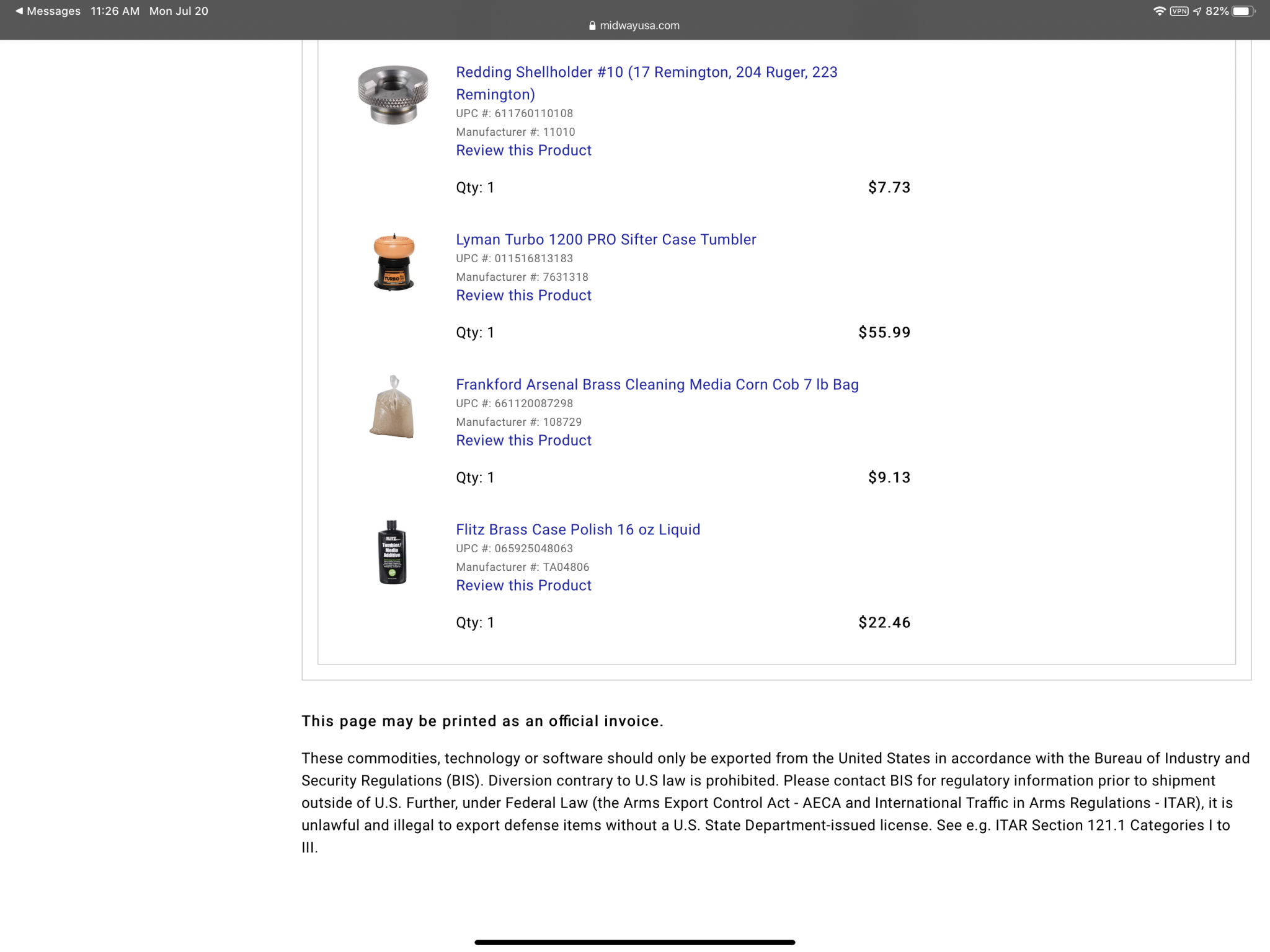This screenshot has width=1270, height=952.
Task: Tap the VPN indicator icon
Action: pyautogui.click(x=1179, y=11)
